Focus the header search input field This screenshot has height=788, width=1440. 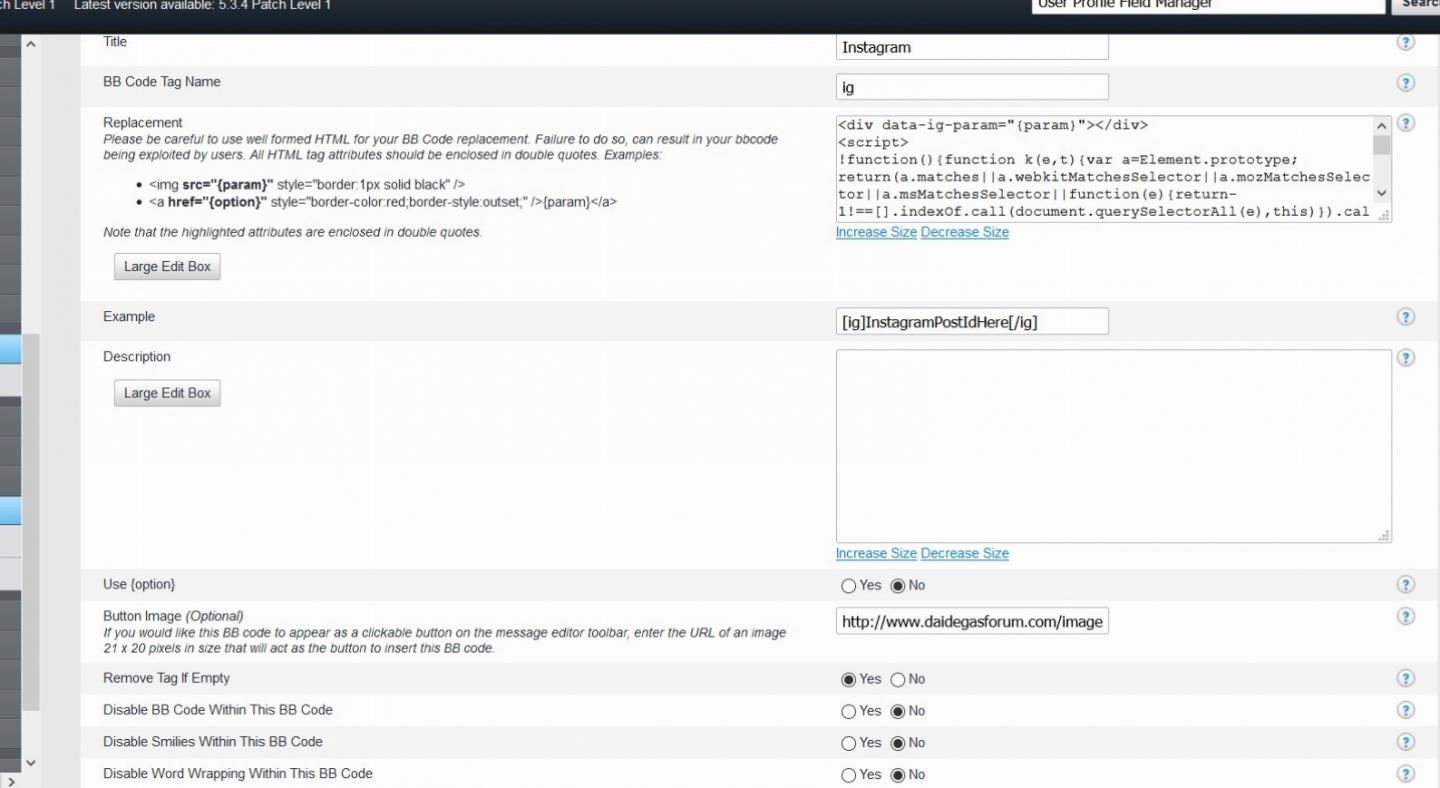point(1208,5)
